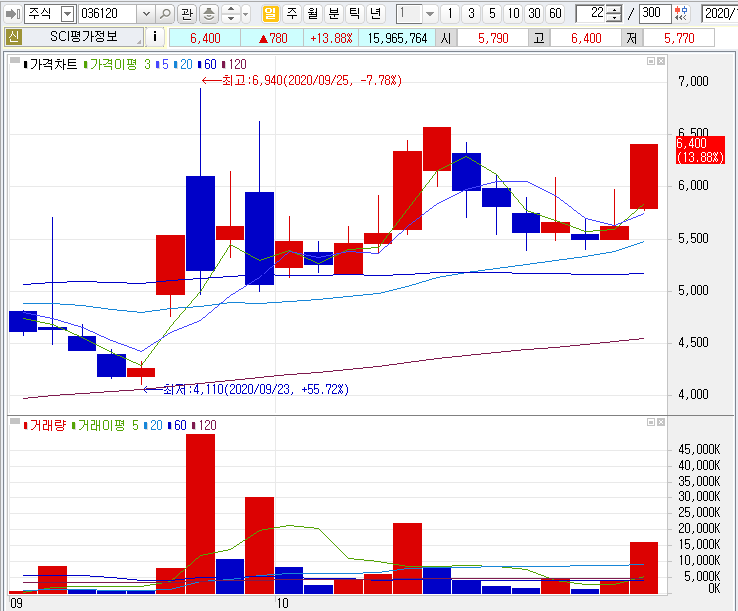
Task: Click the 가격차트 legend label
Action: point(50,64)
